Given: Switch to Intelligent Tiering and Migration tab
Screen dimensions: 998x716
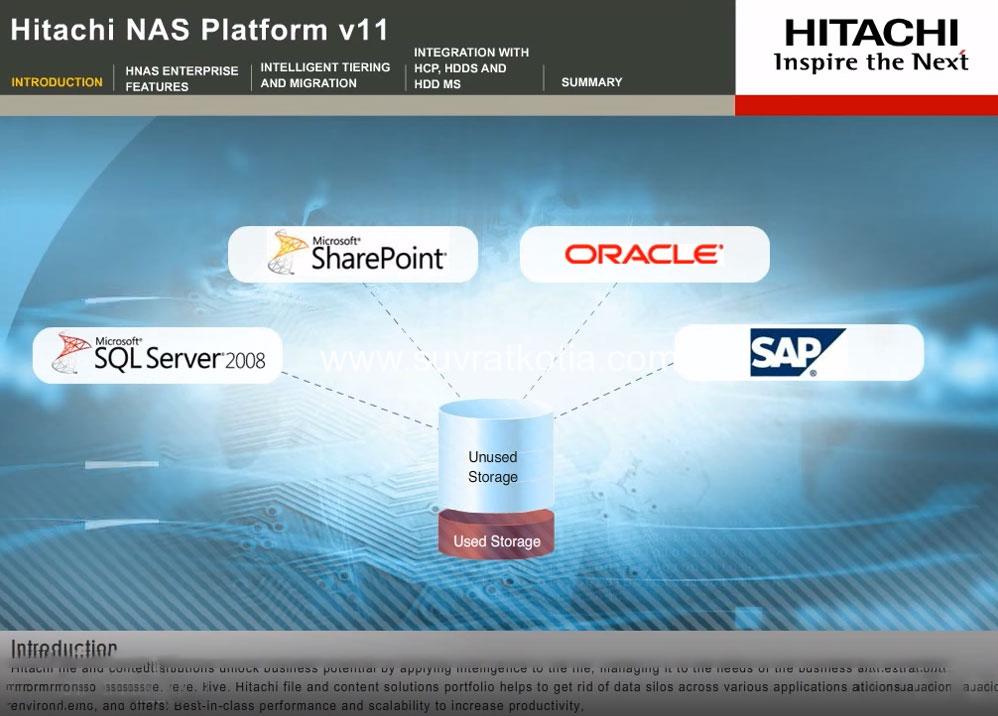Looking at the screenshot, I should [325, 75].
